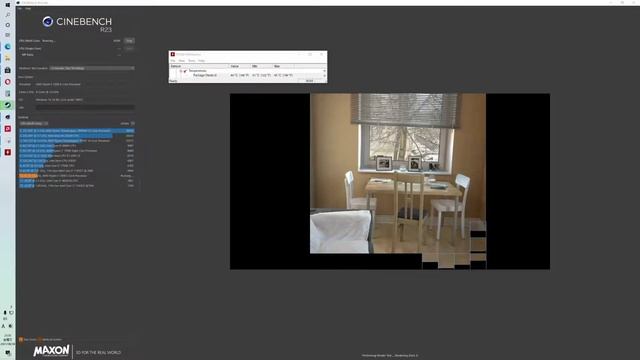The image size is (640, 360).
Task: Select ranking row 4 Core i9-9880H
Action: click(x=77, y=146)
